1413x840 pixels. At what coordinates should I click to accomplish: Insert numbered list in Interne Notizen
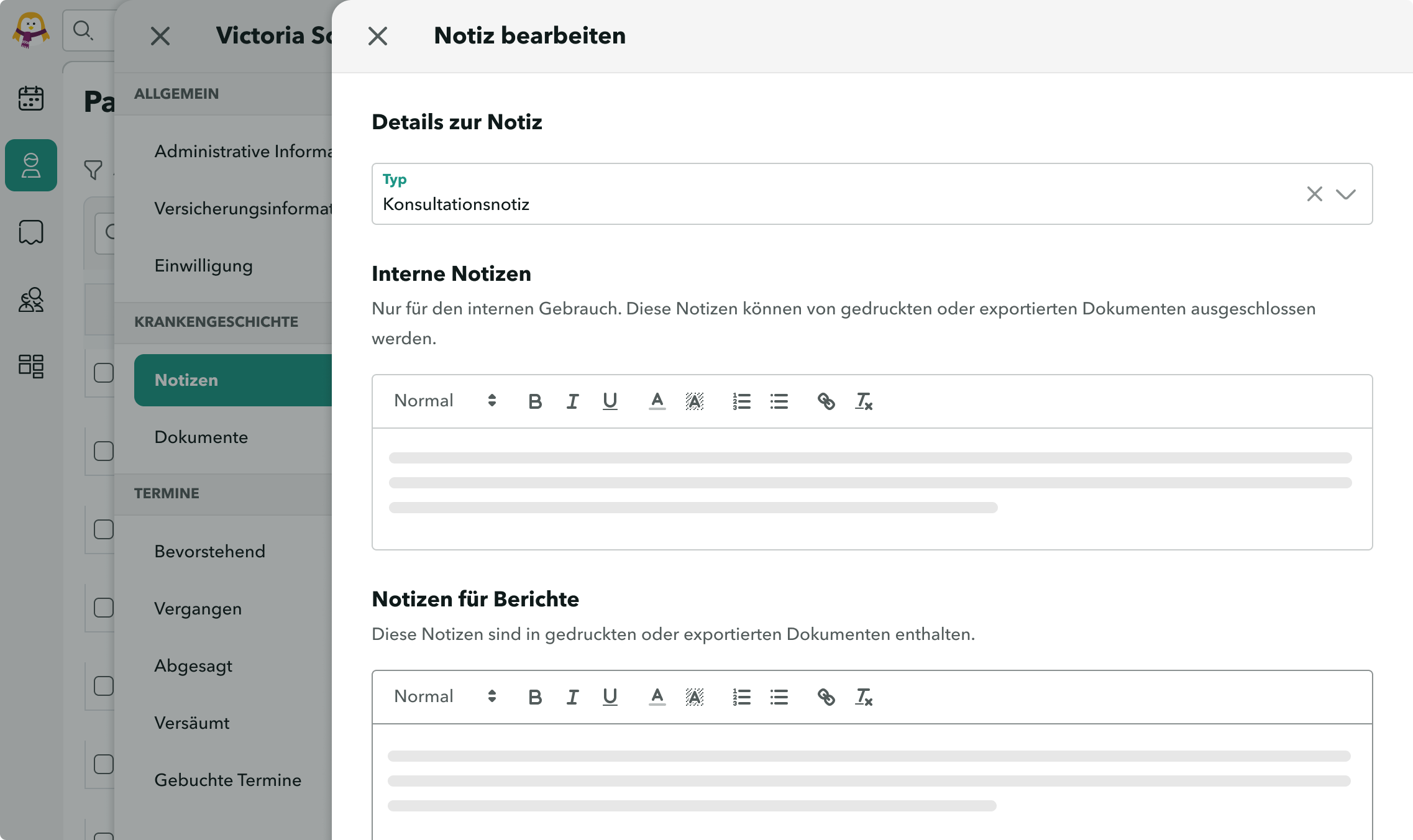click(x=741, y=401)
